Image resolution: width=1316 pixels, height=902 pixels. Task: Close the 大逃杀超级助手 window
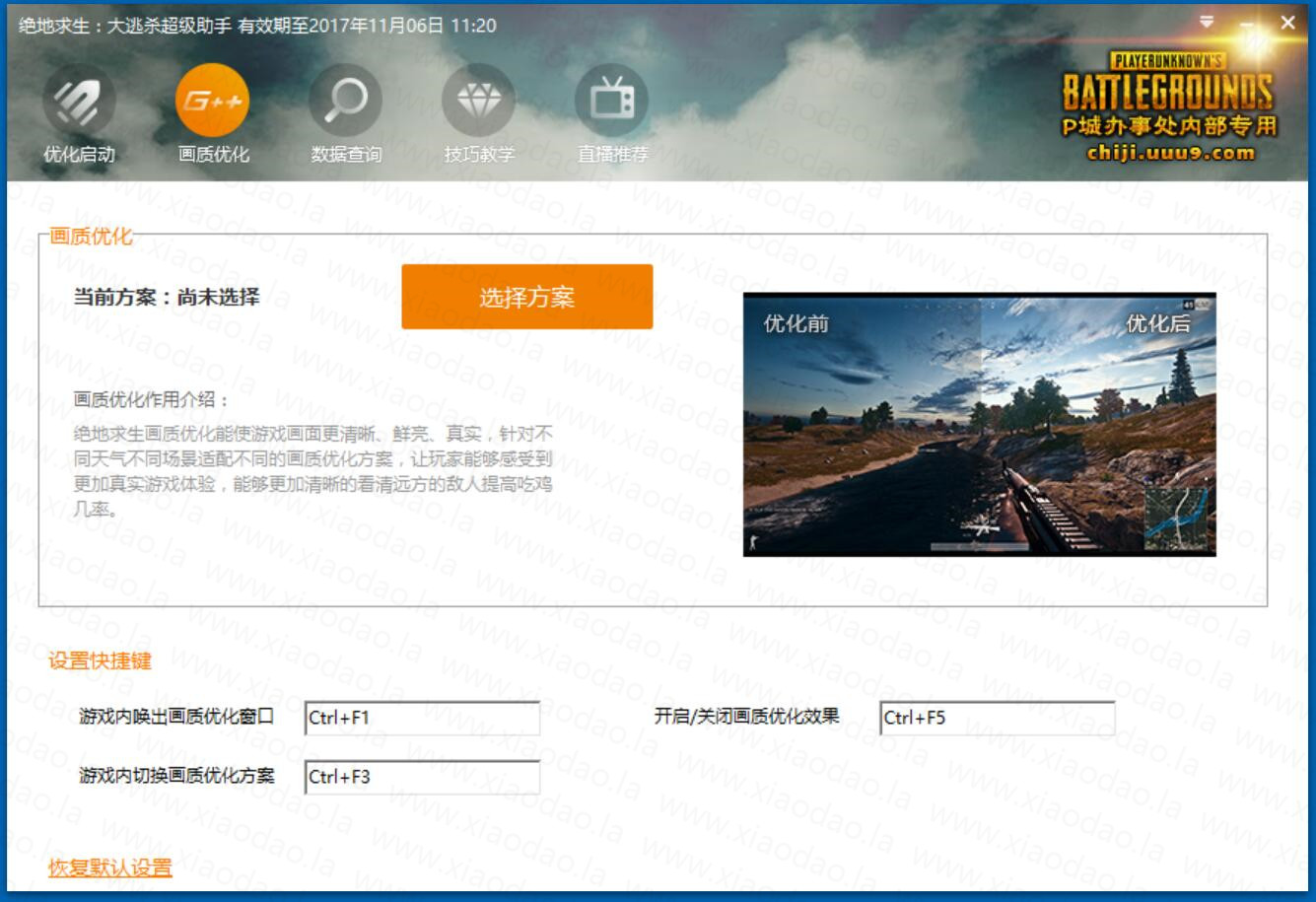click(x=1287, y=23)
